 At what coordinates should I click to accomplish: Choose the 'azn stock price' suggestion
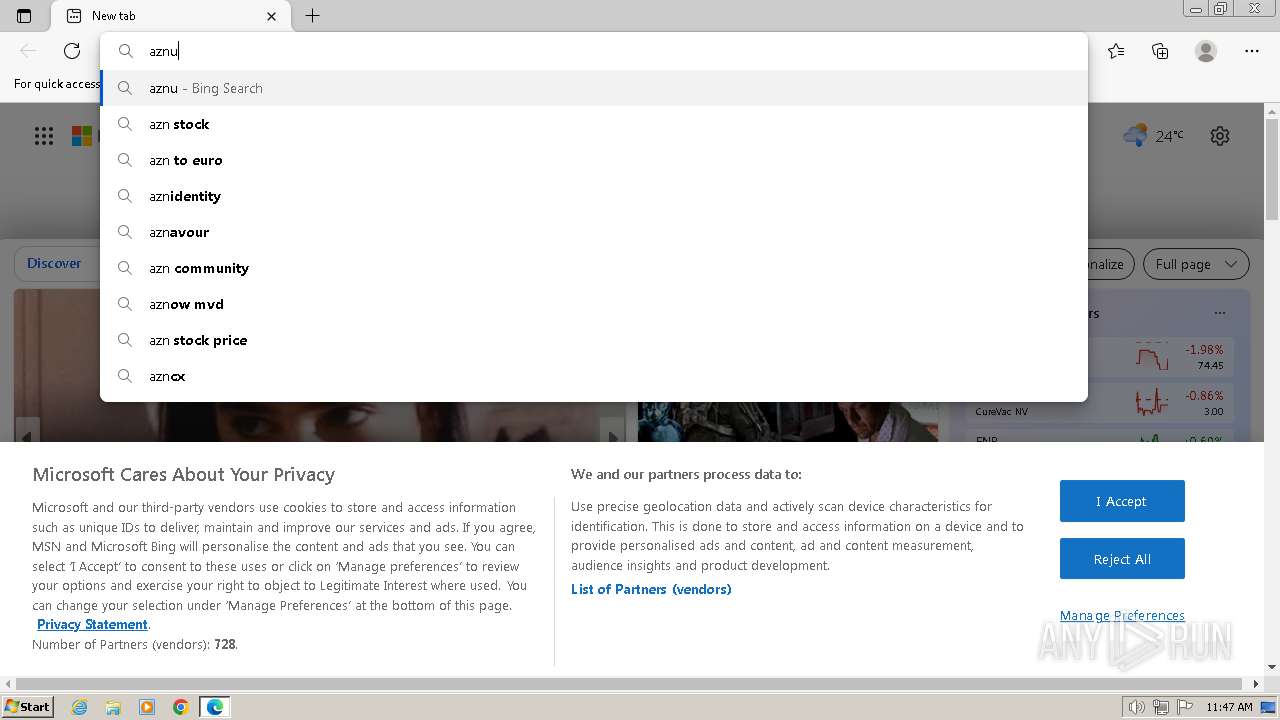click(x=594, y=340)
